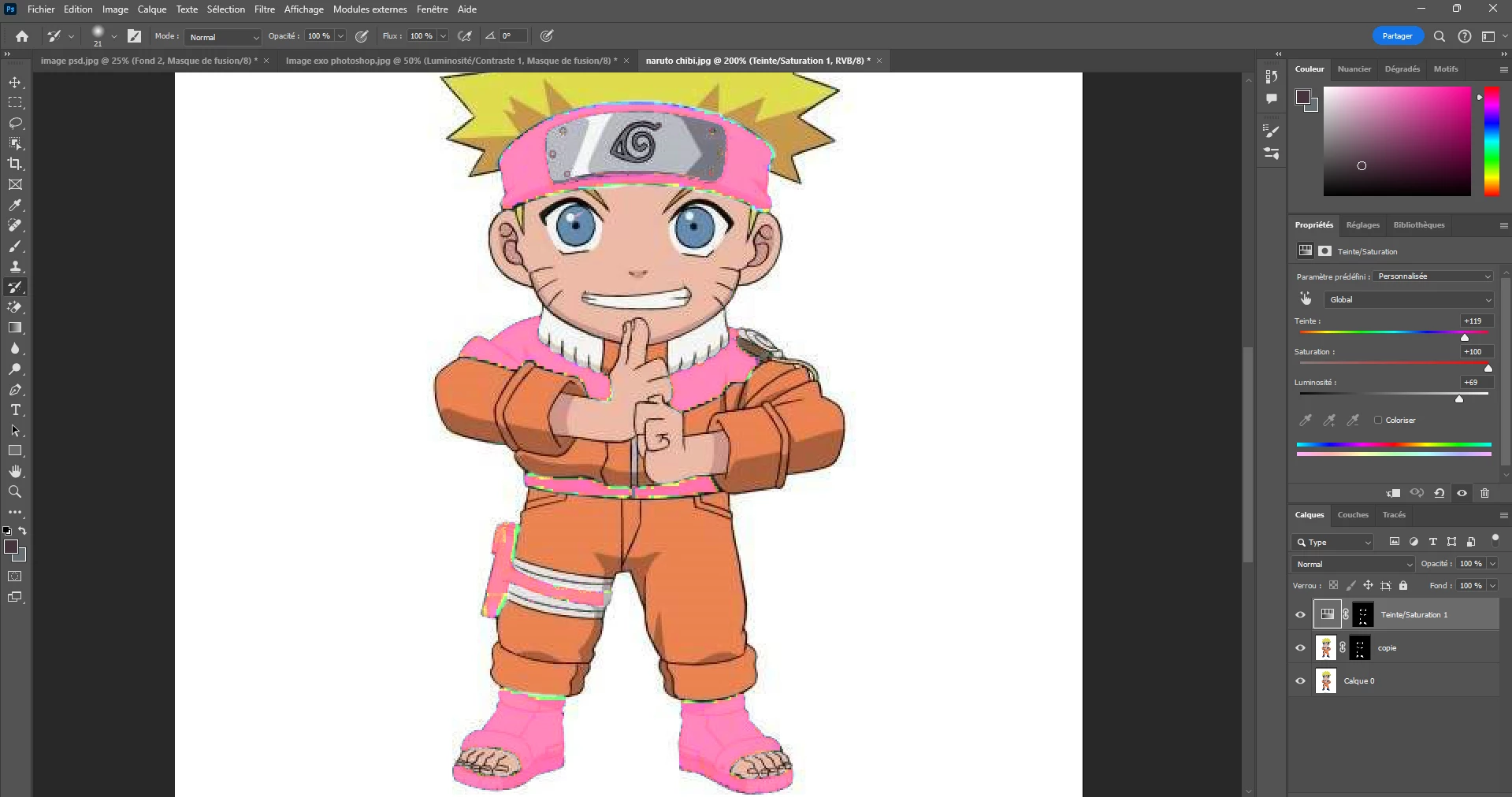Select the Dodge tool
The height and width of the screenshot is (797, 1512).
click(x=15, y=369)
